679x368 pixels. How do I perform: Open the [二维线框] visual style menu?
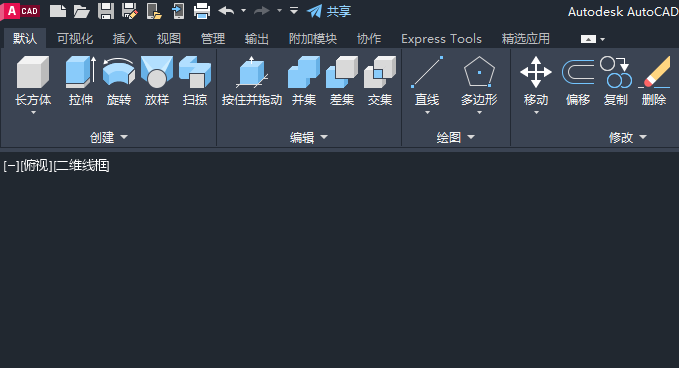click(x=81, y=165)
